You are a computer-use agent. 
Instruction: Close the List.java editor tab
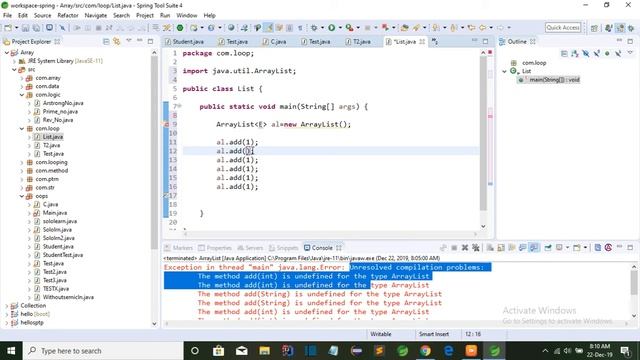click(x=422, y=42)
